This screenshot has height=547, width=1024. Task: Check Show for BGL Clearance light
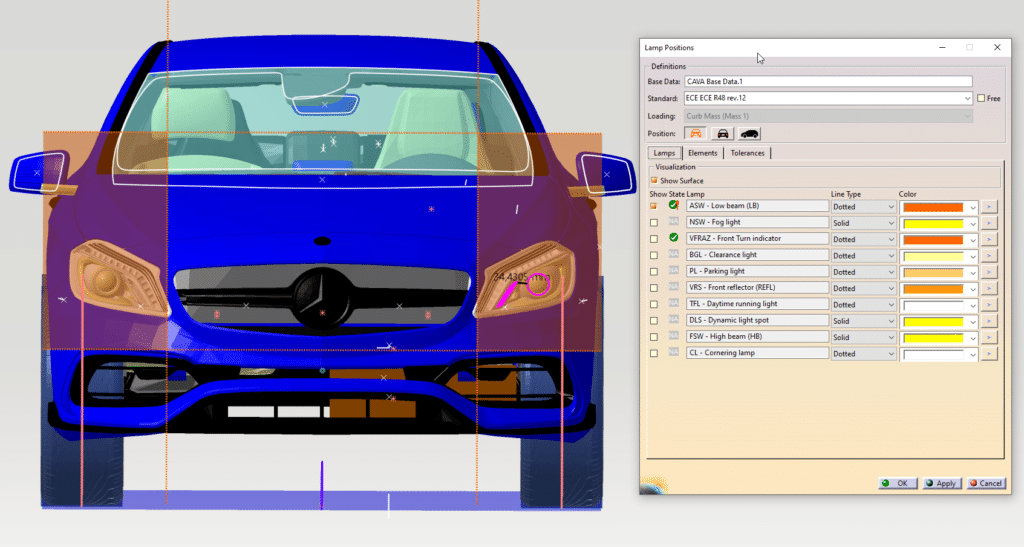coord(654,255)
